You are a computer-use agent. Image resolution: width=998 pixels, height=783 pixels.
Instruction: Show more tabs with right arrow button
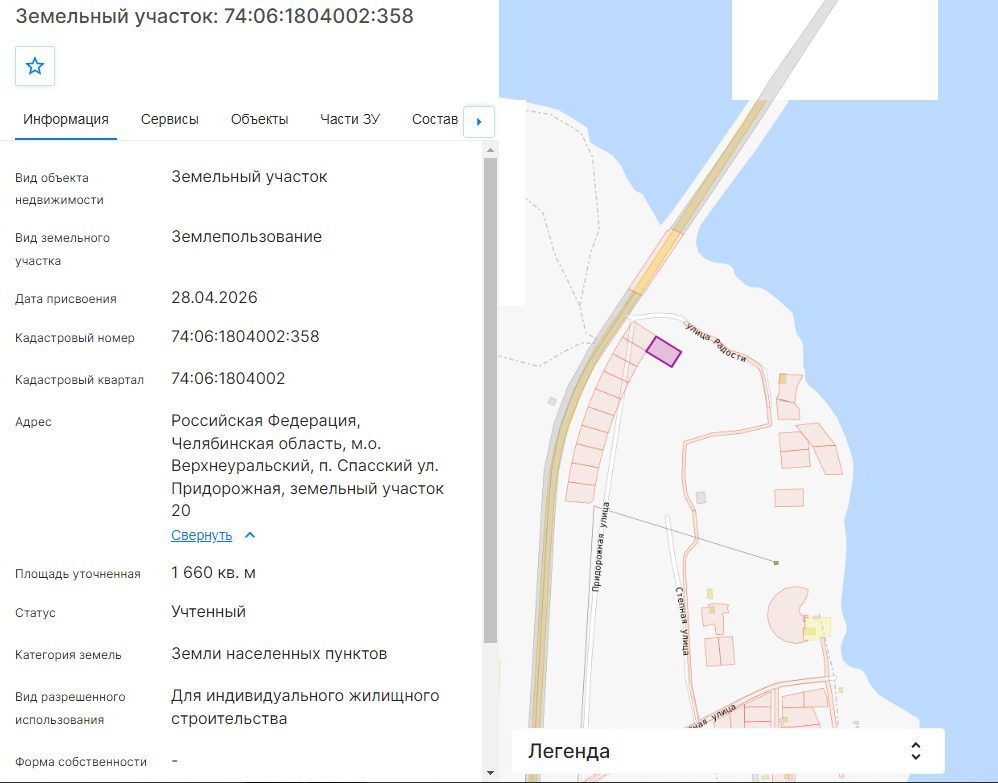tap(479, 122)
